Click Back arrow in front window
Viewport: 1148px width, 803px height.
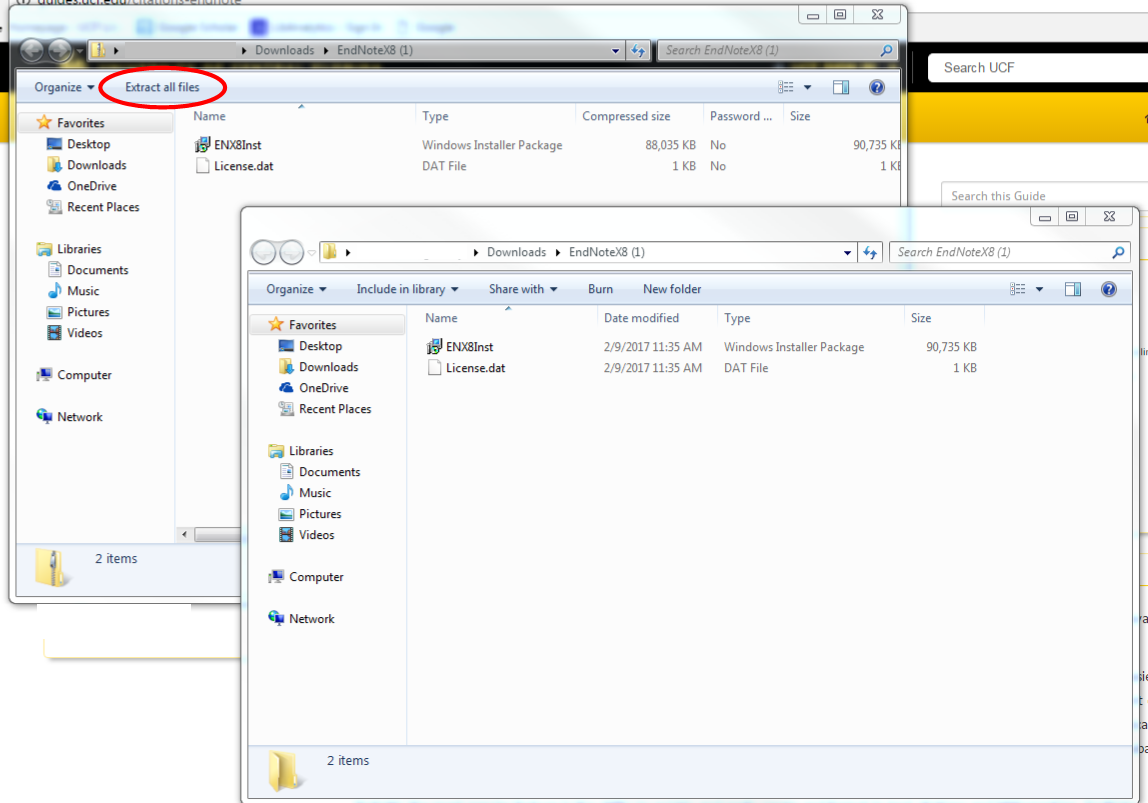click(x=264, y=252)
